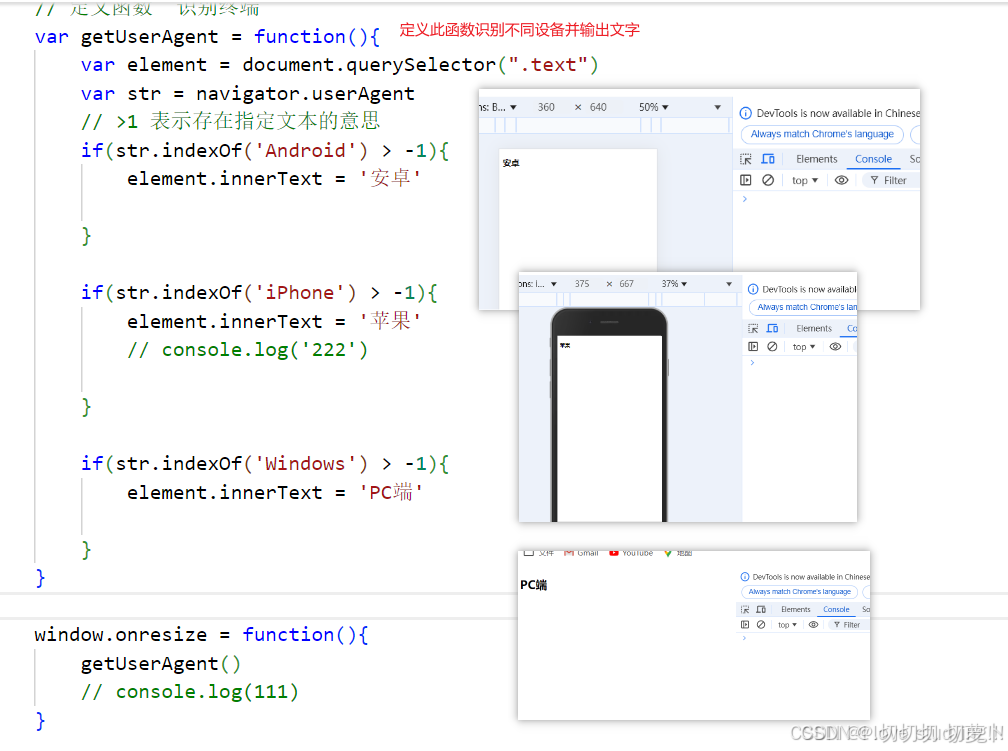Toggle device toolbar icon in PC端 DevTools
The height and width of the screenshot is (751, 1008).
point(761,610)
